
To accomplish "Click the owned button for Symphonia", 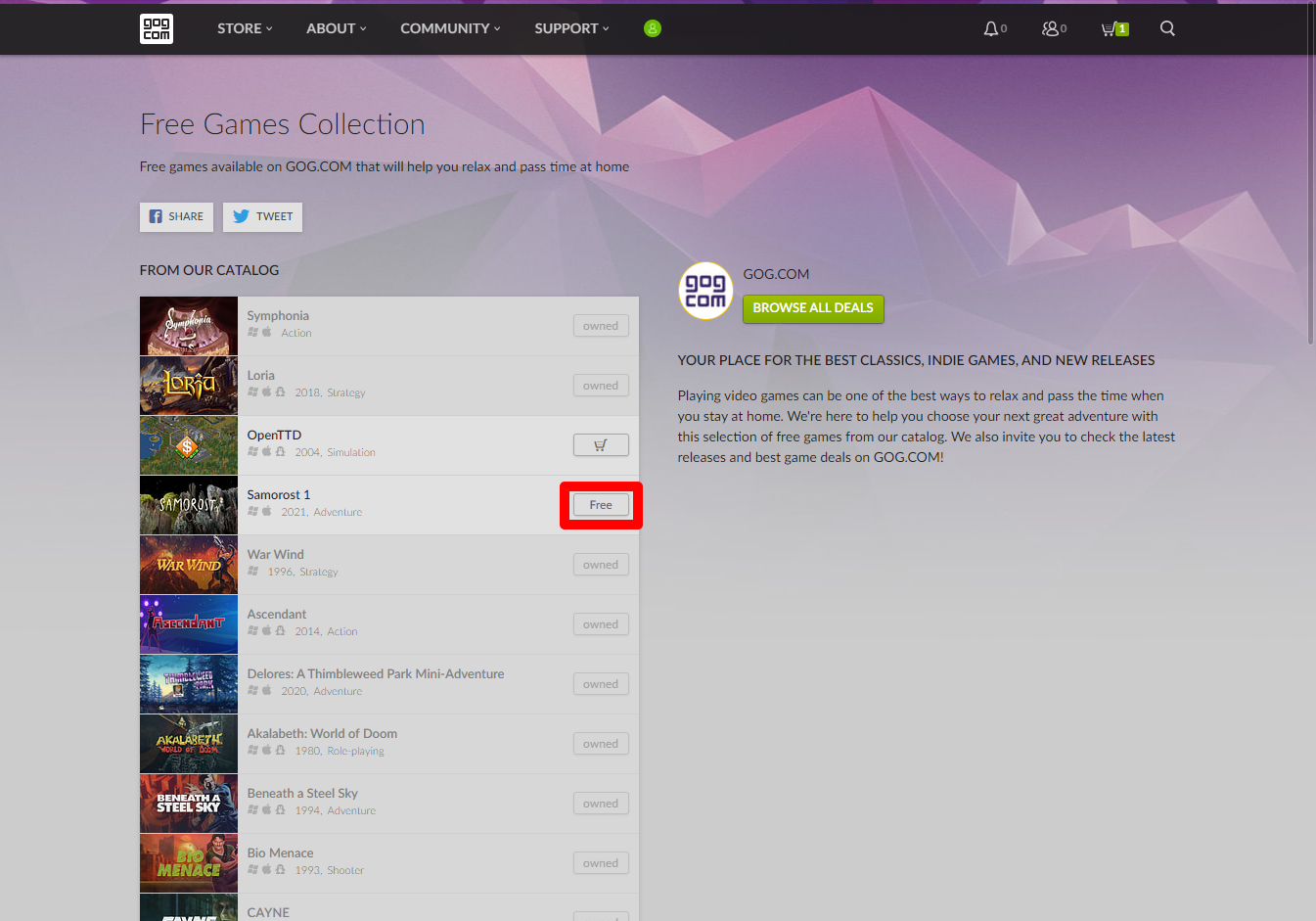I will pos(601,326).
